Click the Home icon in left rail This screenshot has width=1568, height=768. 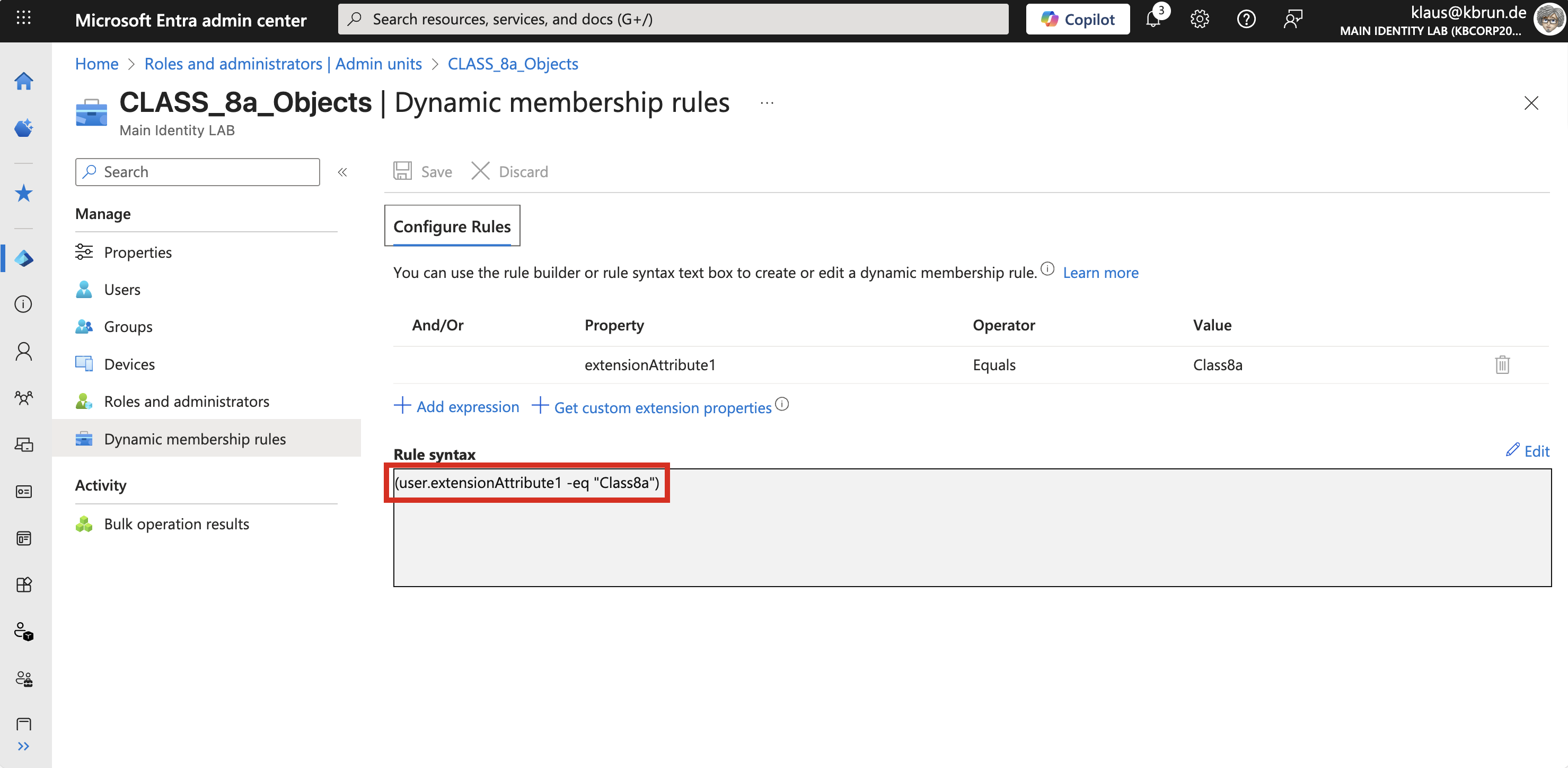click(24, 81)
